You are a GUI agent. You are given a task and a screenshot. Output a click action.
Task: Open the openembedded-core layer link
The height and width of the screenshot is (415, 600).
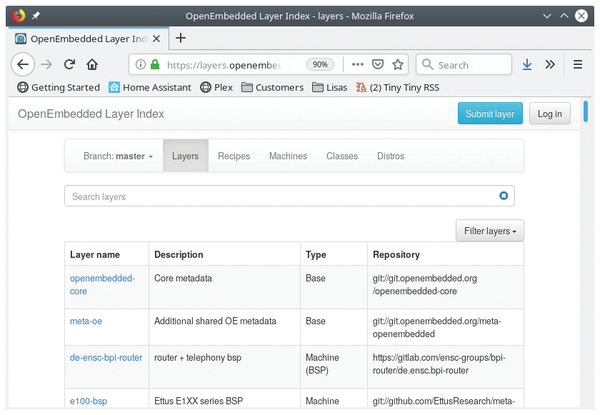[102, 285]
